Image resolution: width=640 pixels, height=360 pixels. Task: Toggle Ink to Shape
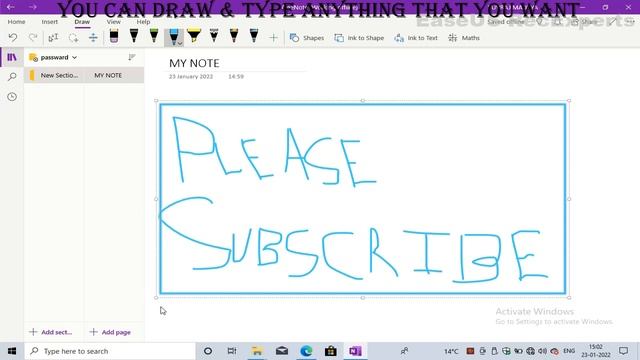359,38
